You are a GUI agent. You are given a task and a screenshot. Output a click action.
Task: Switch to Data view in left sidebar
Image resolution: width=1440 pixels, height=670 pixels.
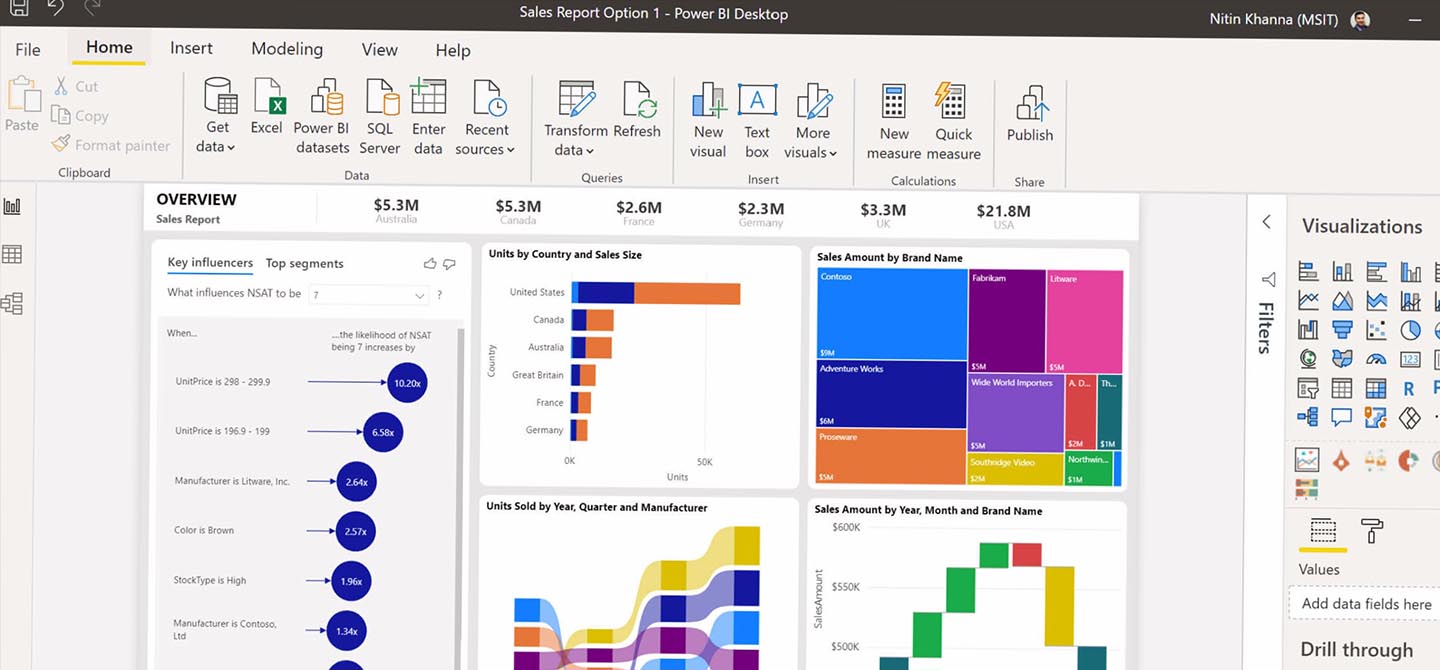(x=12, y=254)
